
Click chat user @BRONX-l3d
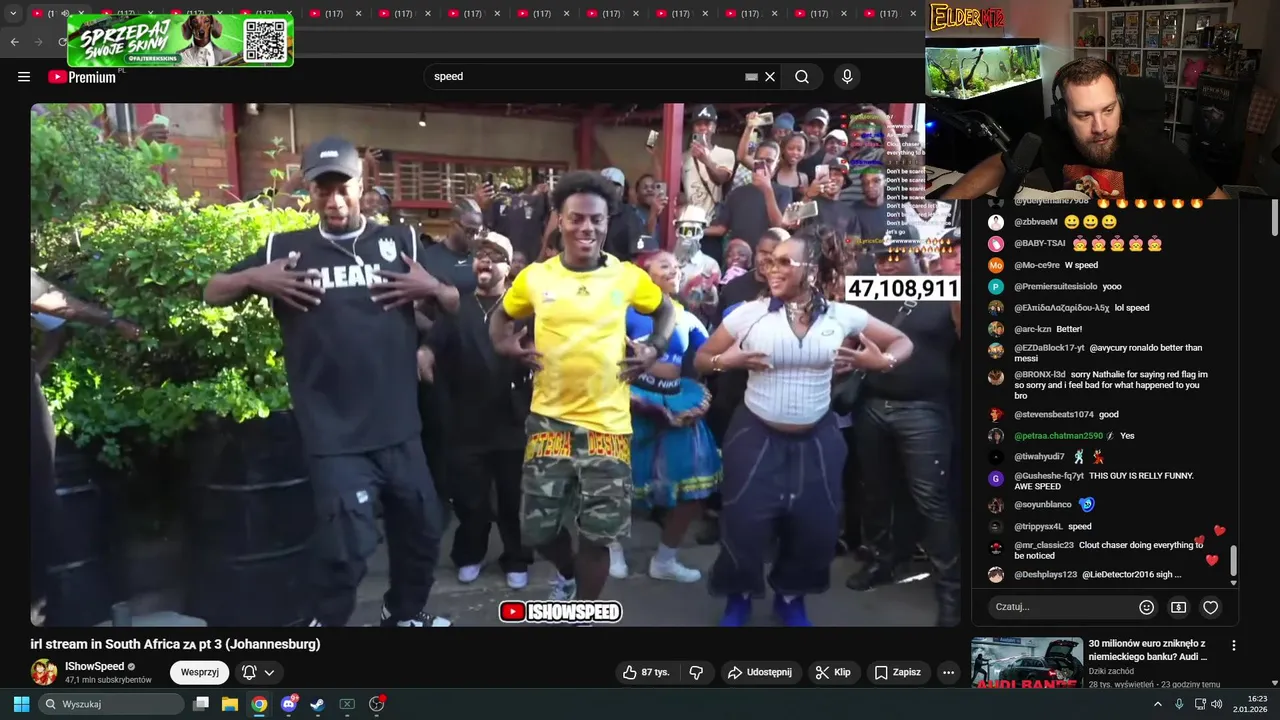[1040, 374]
